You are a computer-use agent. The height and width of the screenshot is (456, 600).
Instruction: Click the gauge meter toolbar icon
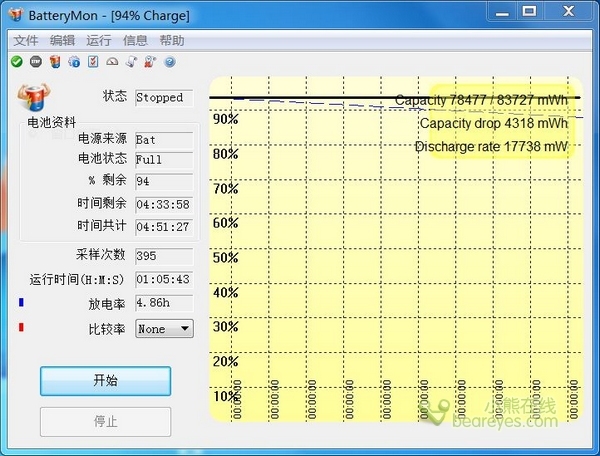pos(112,62)
